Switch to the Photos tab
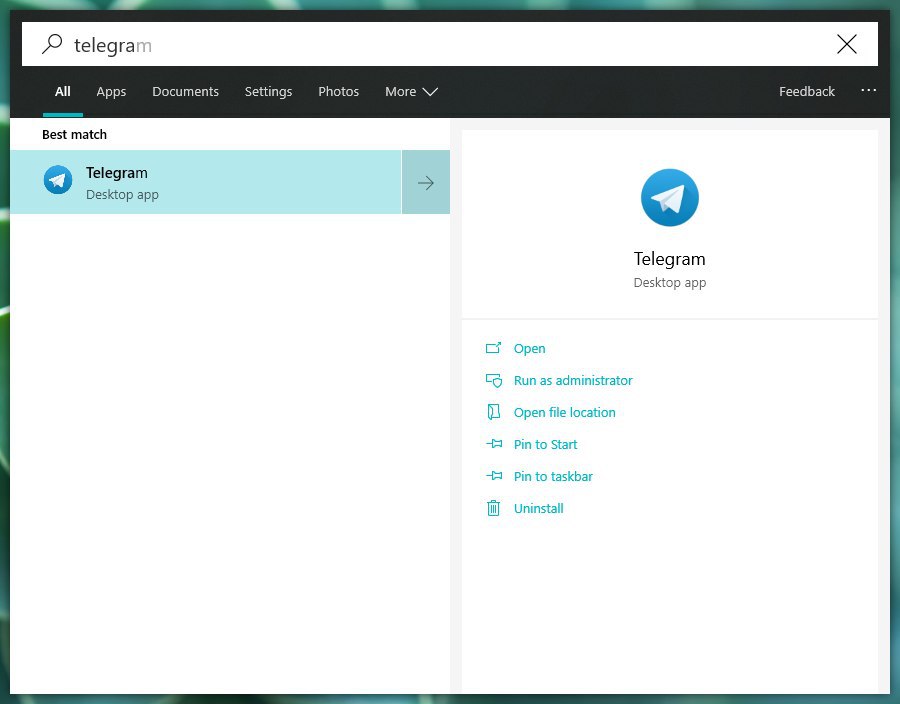Screen dimensions: 900x704 [338, 91]
